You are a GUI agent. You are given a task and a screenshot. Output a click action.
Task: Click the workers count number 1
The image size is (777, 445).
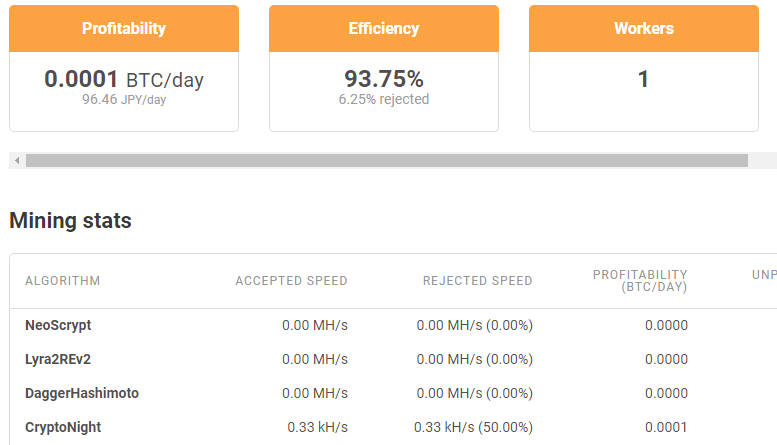coord(643,79)
